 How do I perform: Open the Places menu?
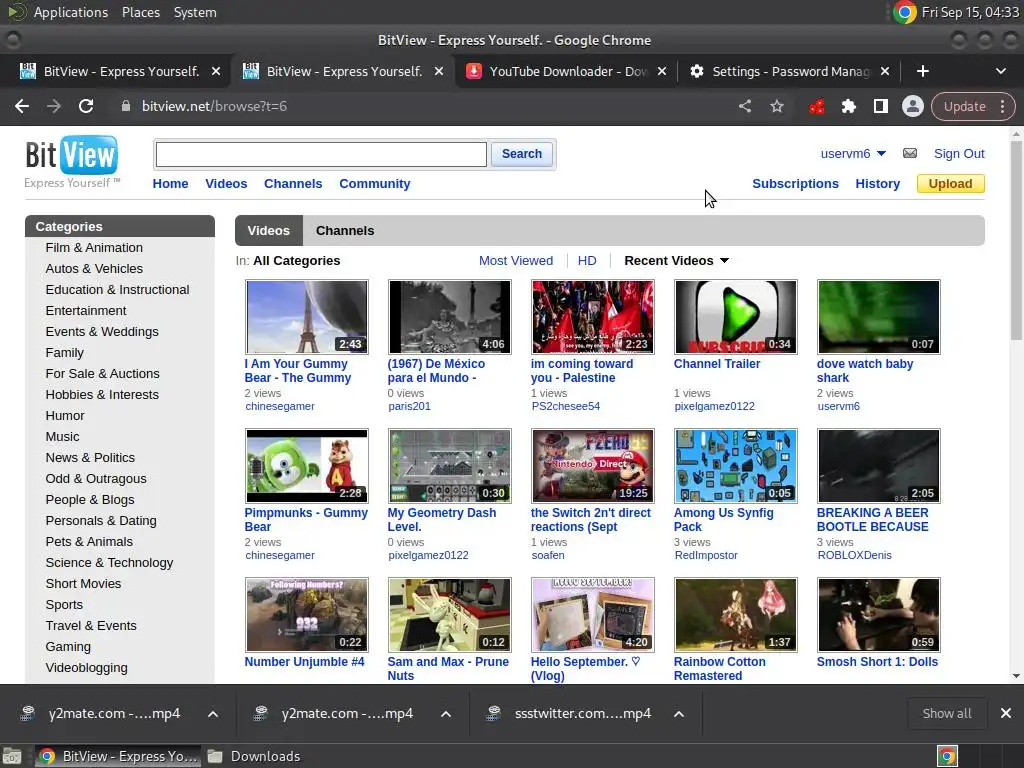coord(140,12)
